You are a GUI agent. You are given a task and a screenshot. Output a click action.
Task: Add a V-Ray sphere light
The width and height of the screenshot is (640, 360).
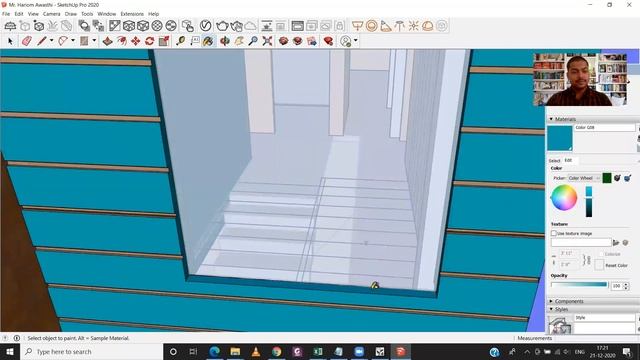click(371, 26)
